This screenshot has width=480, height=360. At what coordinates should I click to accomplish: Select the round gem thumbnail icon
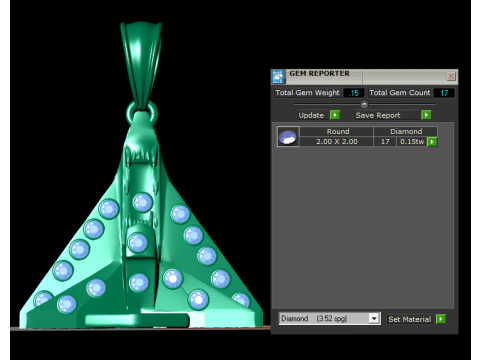click(x=288, y=137)
